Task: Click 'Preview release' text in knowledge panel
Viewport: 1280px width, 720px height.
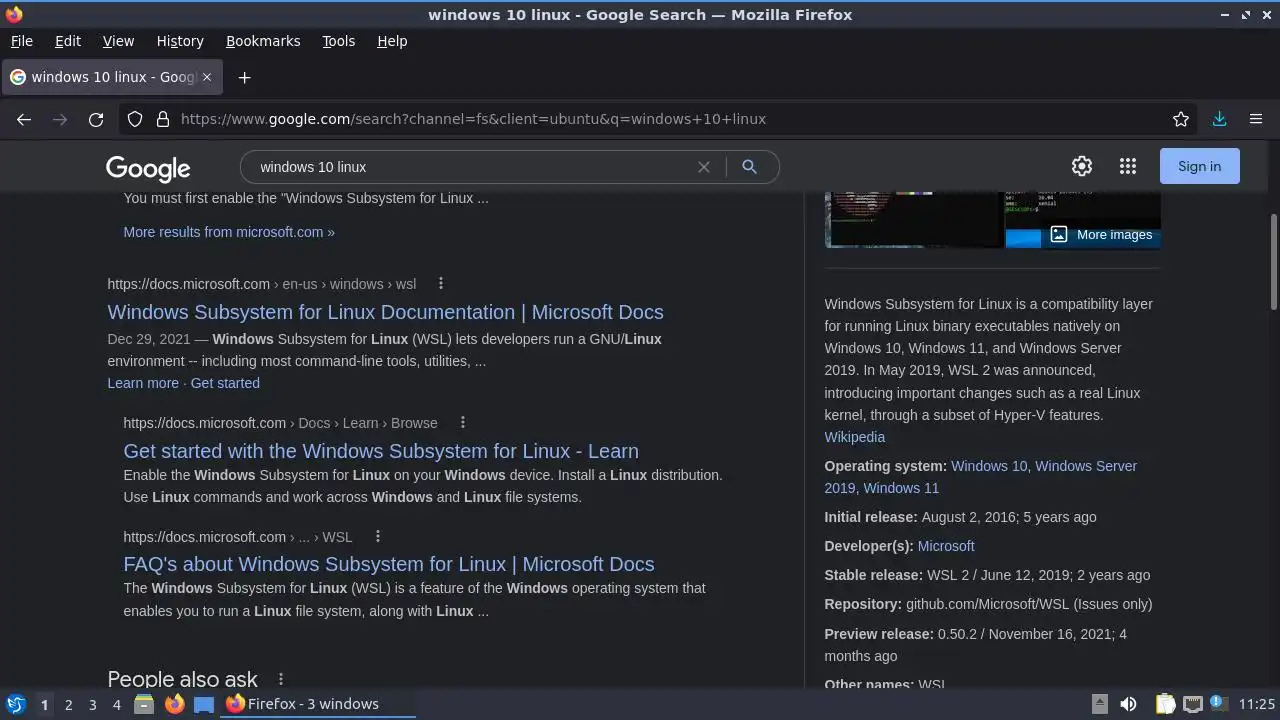Action: [x=879, y=634]
